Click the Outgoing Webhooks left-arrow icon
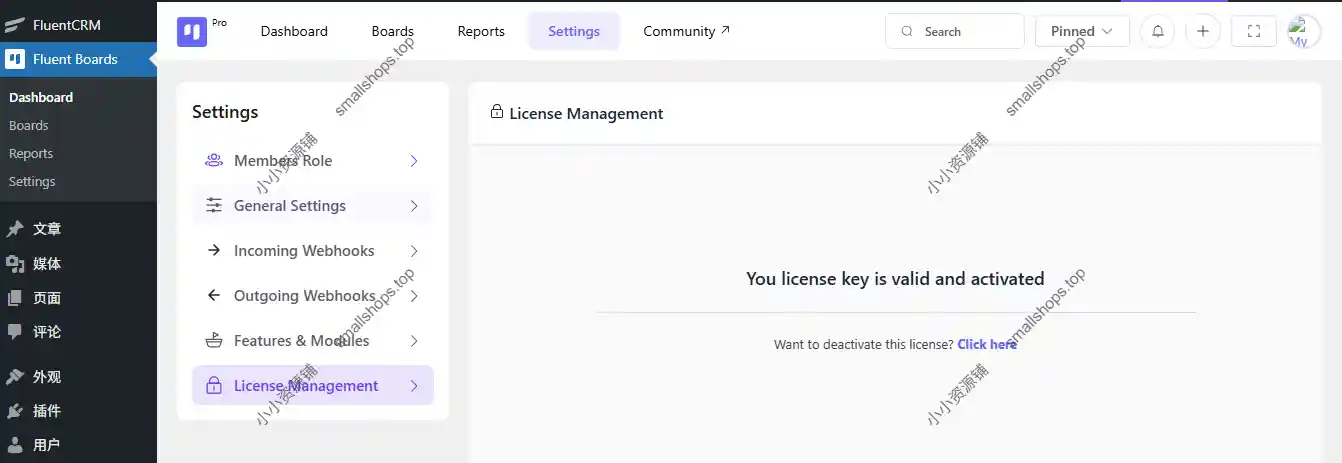Viewport: 1342px width, 463px height. [213, 295]
